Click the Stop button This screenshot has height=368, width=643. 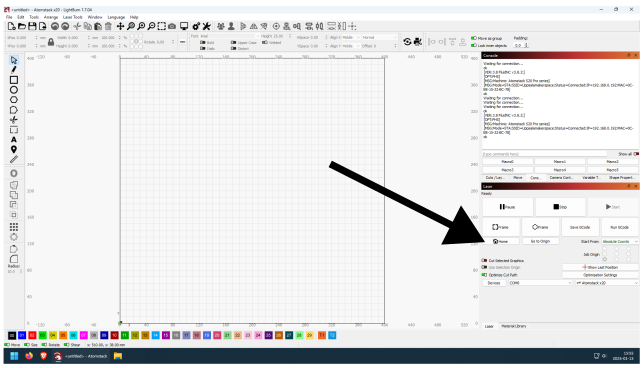[560, 207]
